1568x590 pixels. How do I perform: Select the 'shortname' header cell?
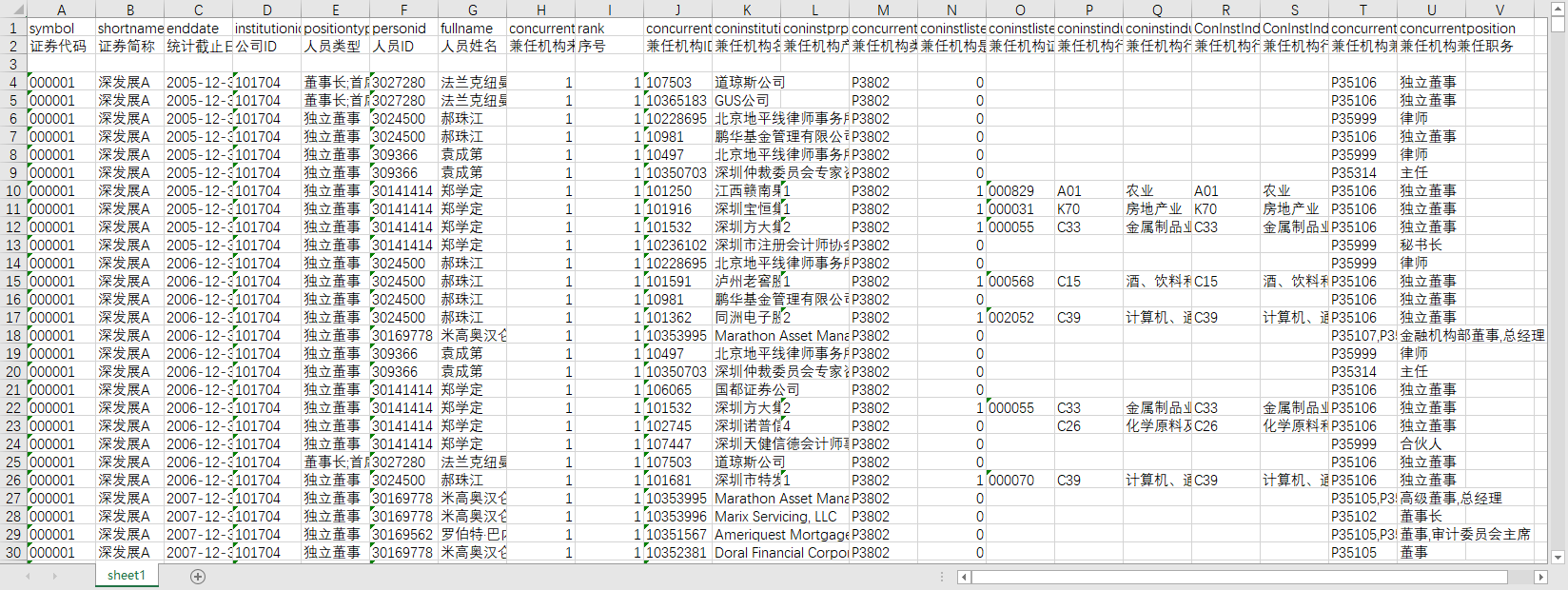pos(130,29)
